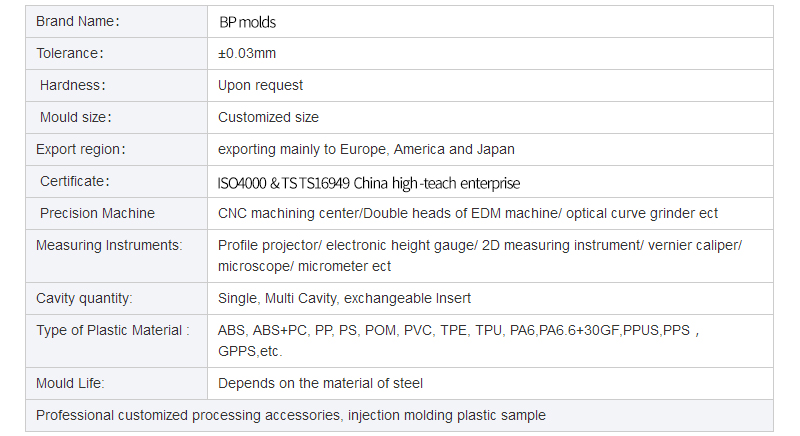Click the Profile projector instruments text
Image resolution: width=800 pixels, height=436 pixels.
479,255
